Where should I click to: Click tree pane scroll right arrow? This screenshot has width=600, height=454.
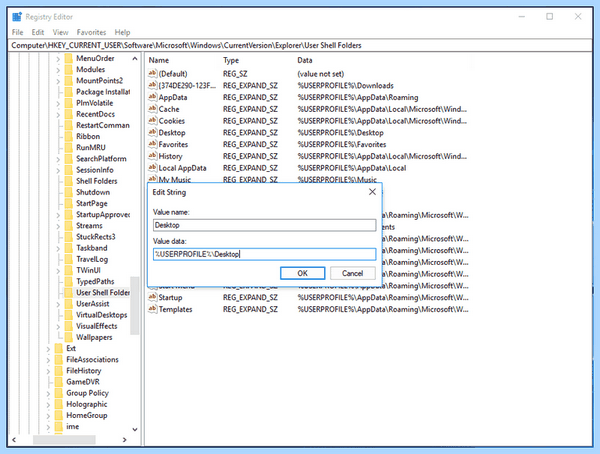click(124, 440)
